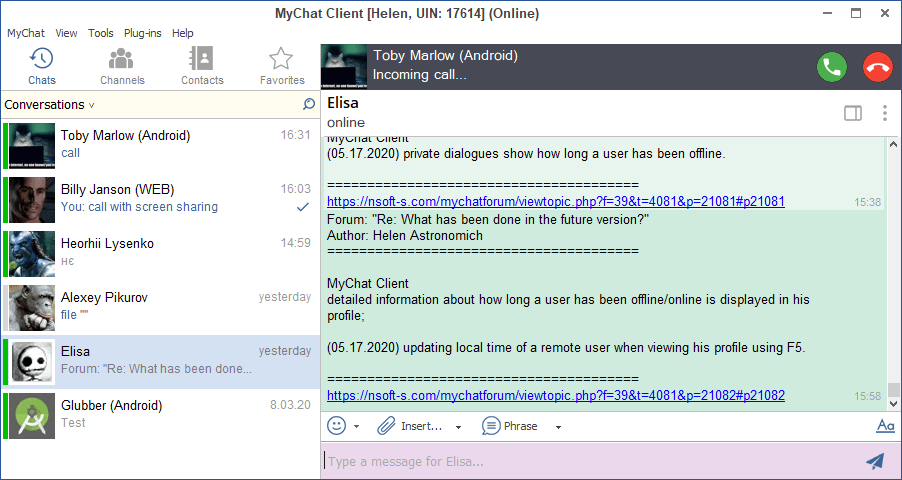Screen dimensions: 902x480
Task: Expand the emoji dropdown arrow
Action: [356, 426]
